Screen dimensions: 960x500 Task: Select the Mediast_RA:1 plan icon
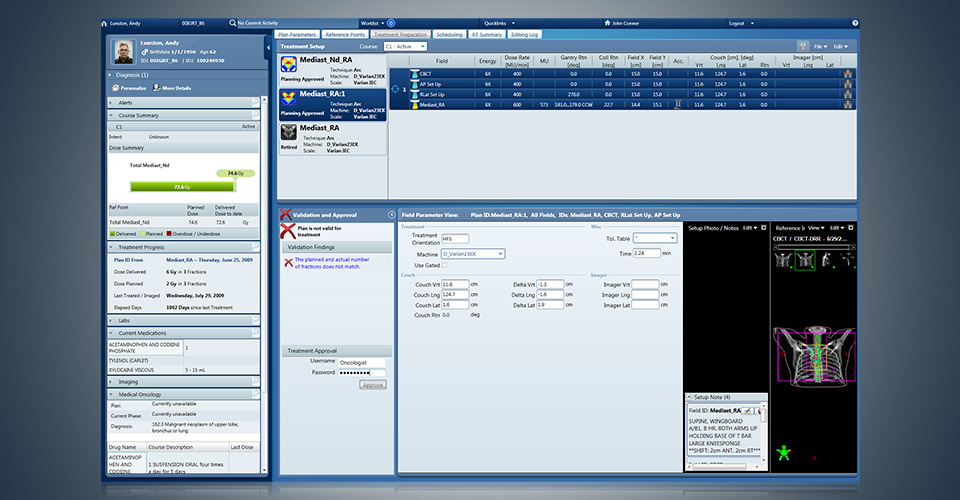(x=289, y=99)
